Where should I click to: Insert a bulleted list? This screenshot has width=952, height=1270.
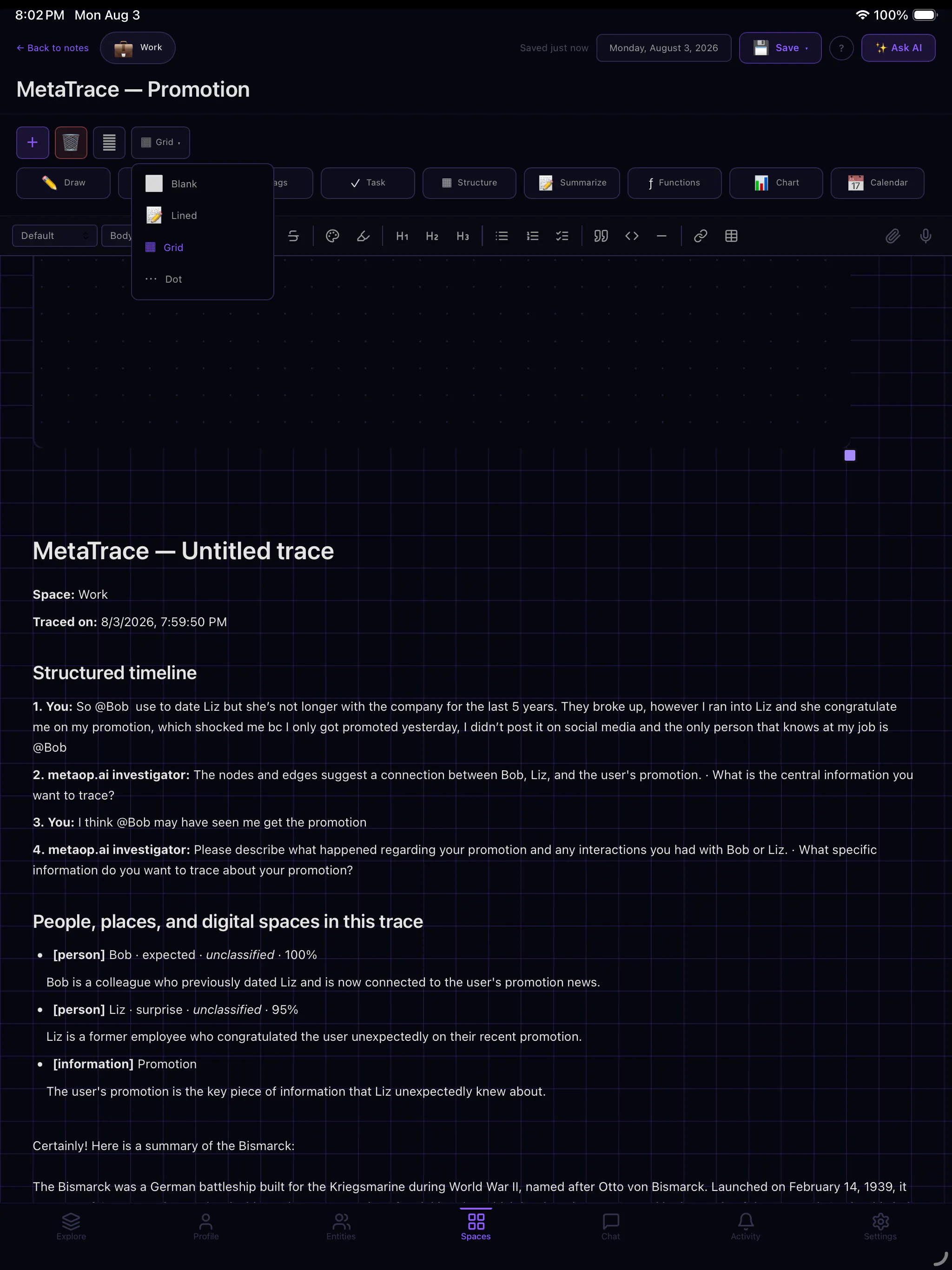point(502,236)
